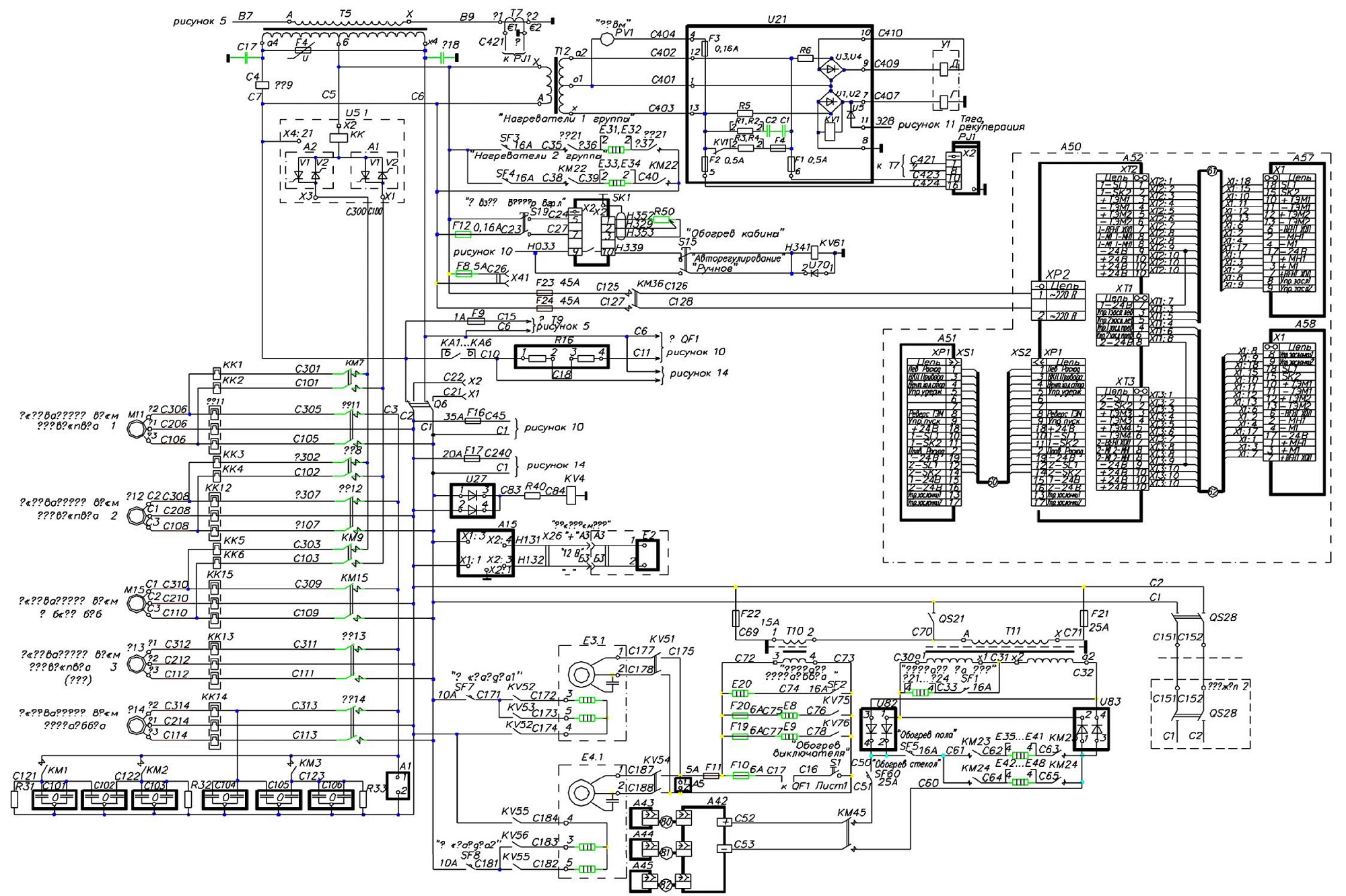Click the A52 module label

(x=1133, y=157)
